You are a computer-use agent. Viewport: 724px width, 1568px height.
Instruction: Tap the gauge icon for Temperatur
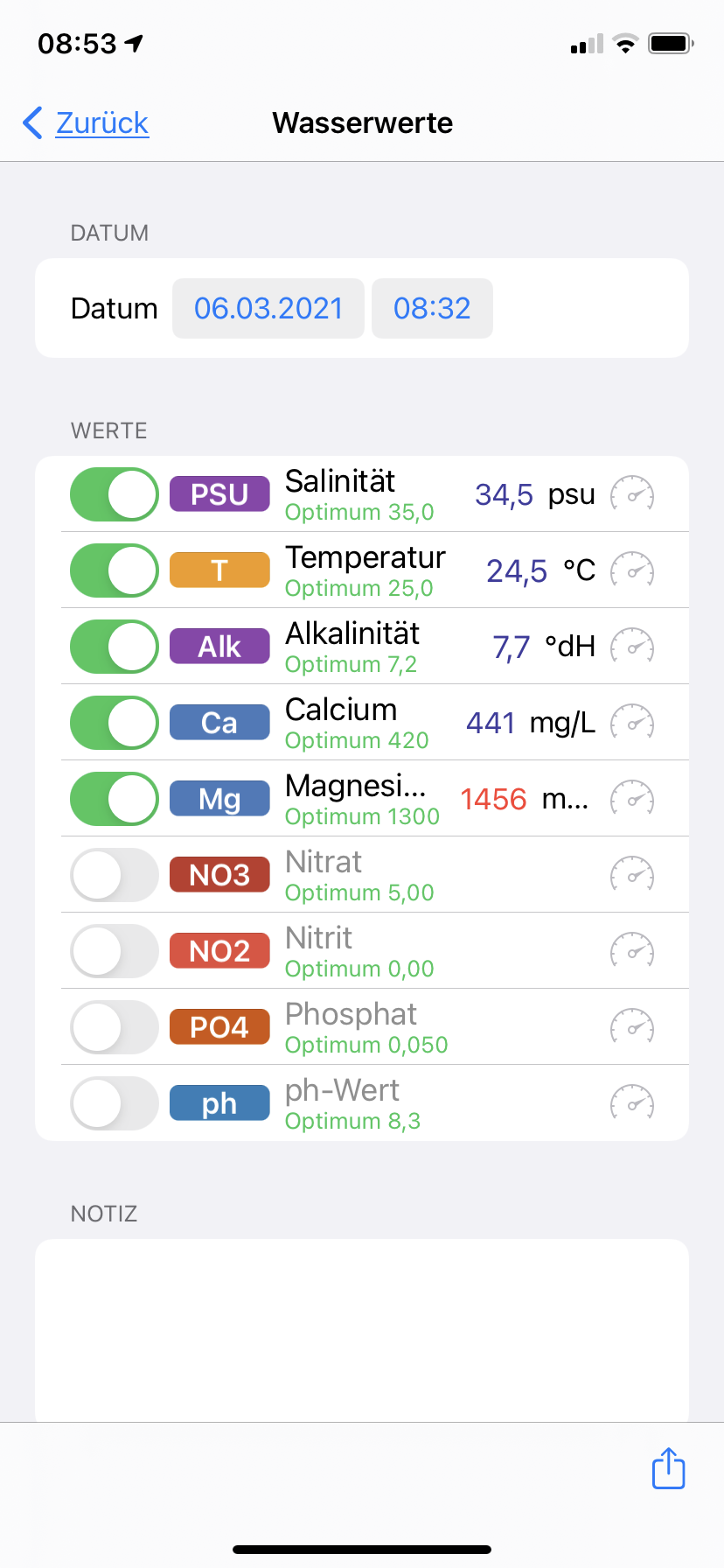631,570
